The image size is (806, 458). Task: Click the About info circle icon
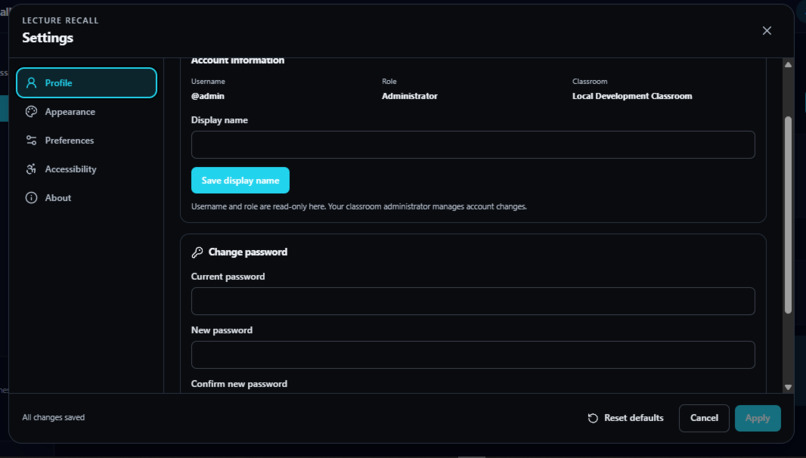click(31, 198)
